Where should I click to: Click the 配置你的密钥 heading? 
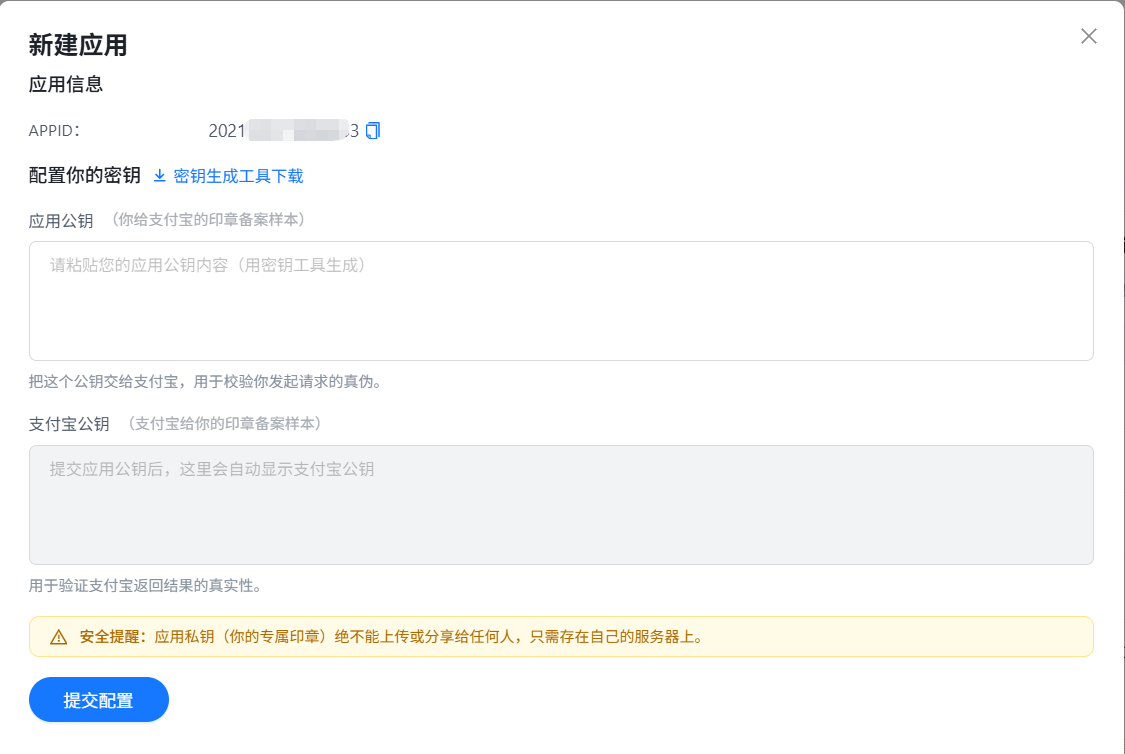[85, 176]
